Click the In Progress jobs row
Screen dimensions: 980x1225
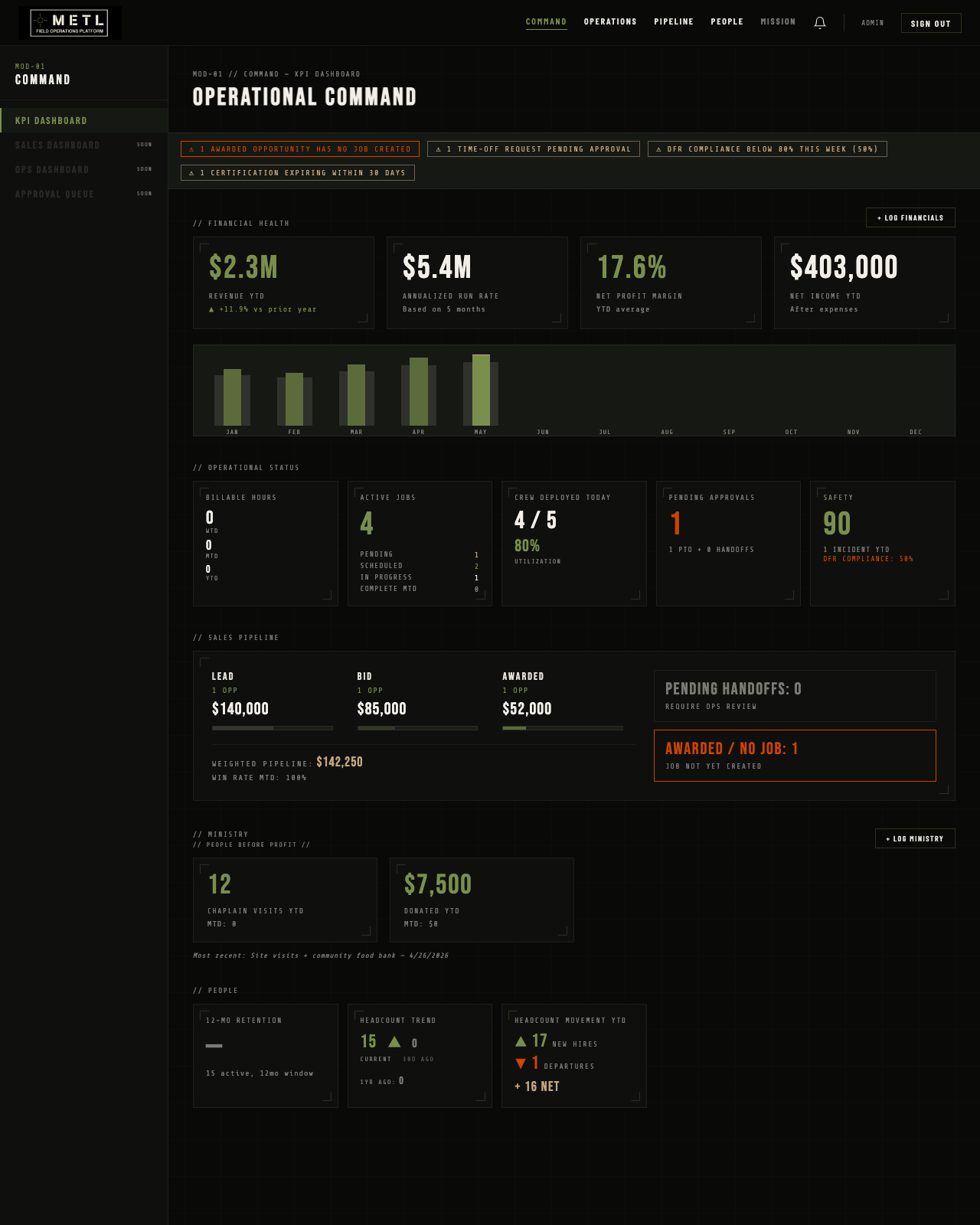(420, 577)
